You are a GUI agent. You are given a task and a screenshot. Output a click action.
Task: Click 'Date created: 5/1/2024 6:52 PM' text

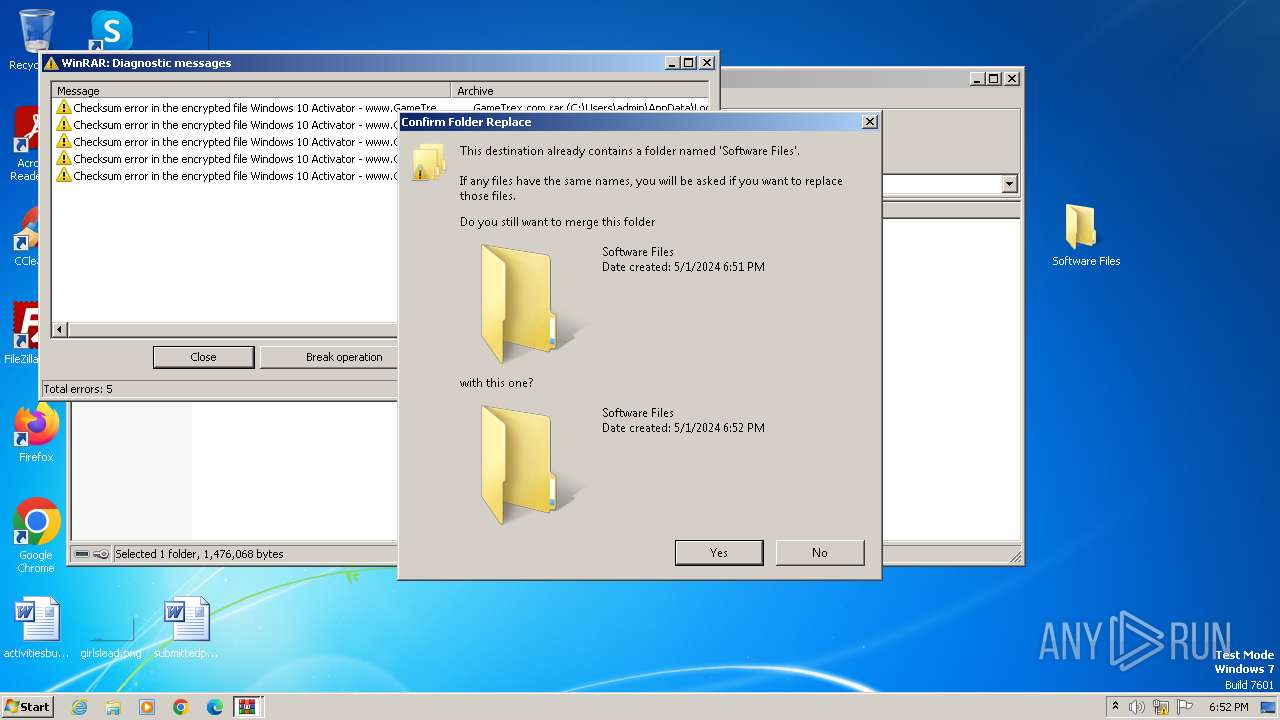(x=683, y=428)
